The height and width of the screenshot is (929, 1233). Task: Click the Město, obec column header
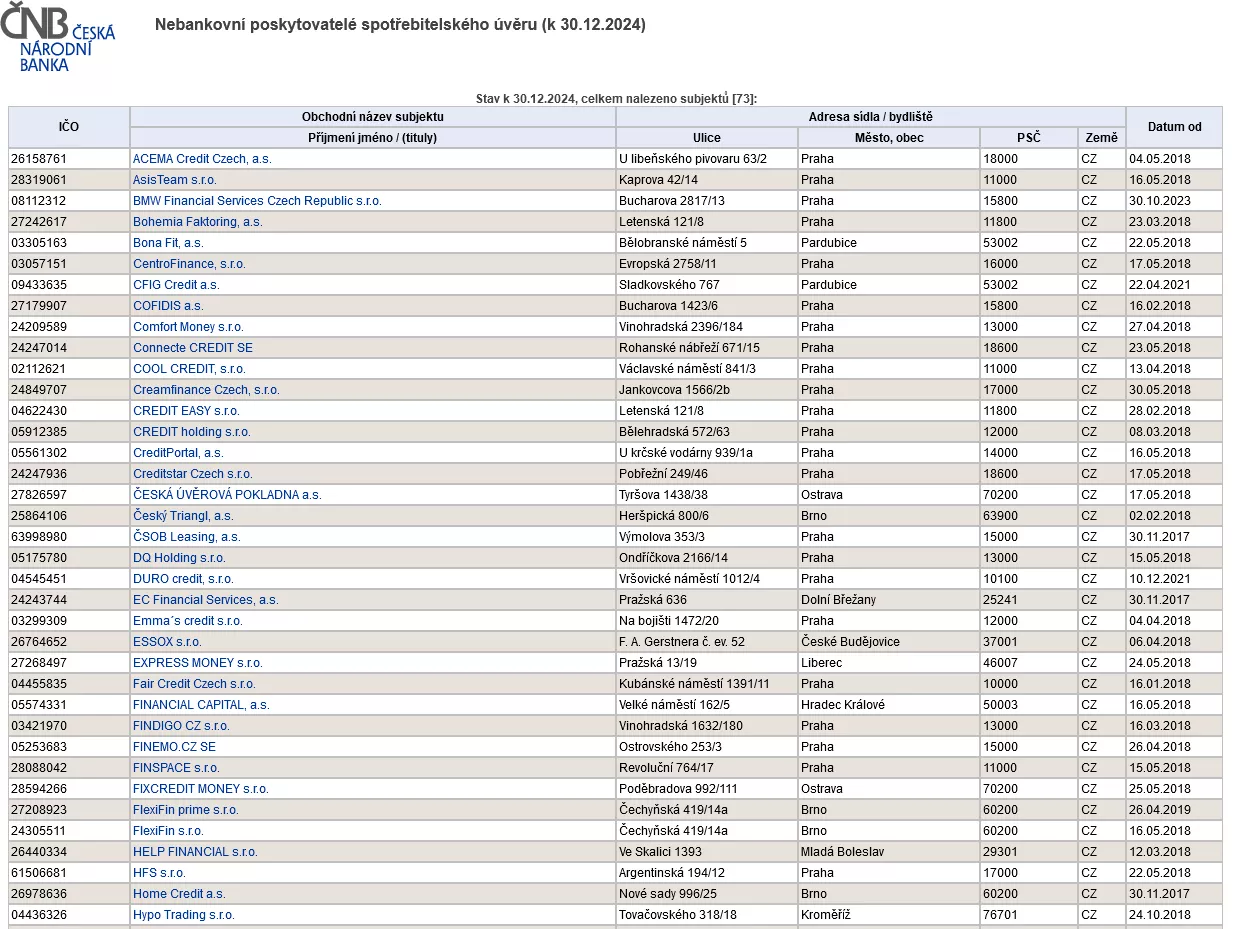[889, 138]
